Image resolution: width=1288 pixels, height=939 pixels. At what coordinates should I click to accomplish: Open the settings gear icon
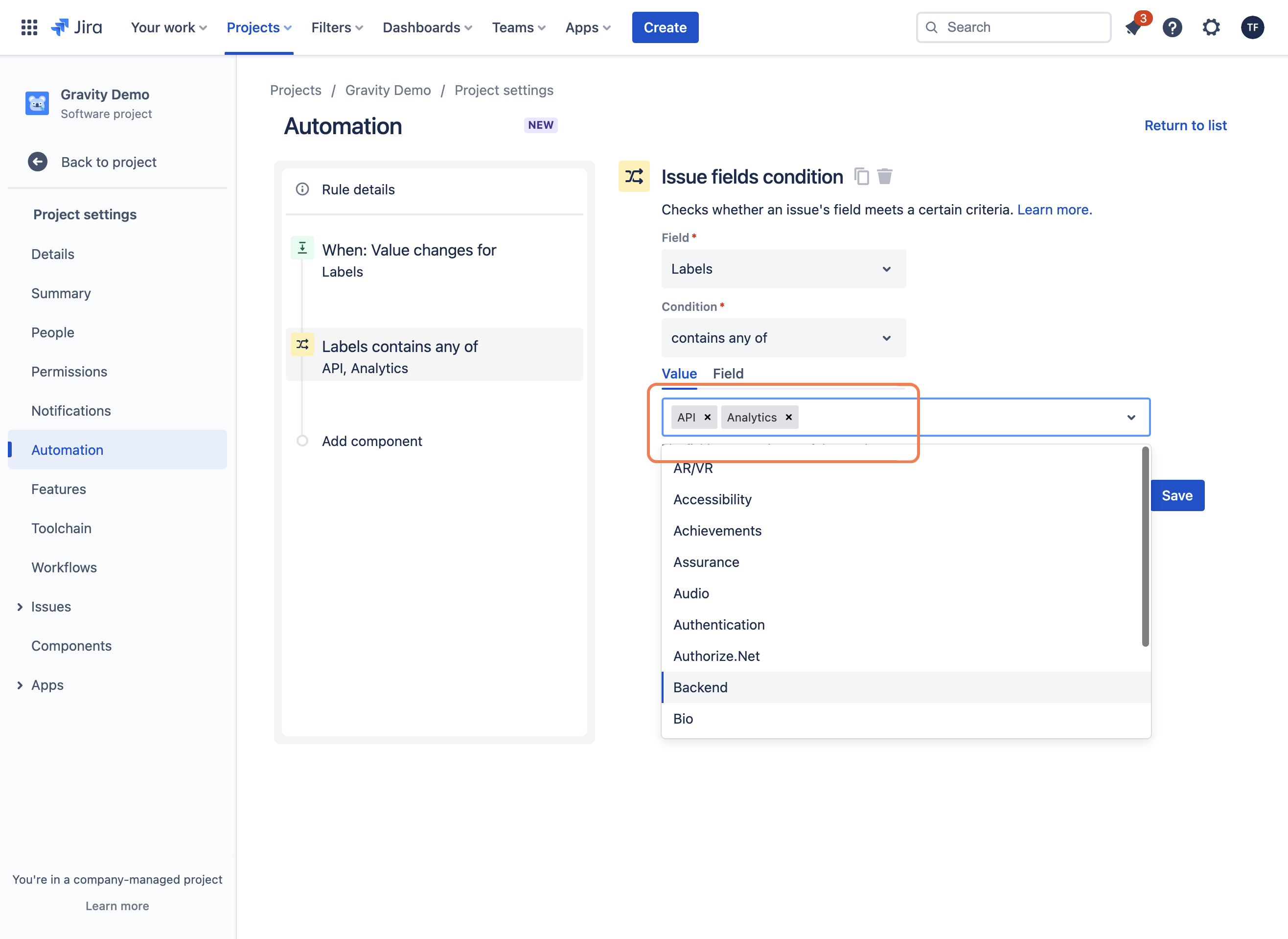coord(1211,27)
